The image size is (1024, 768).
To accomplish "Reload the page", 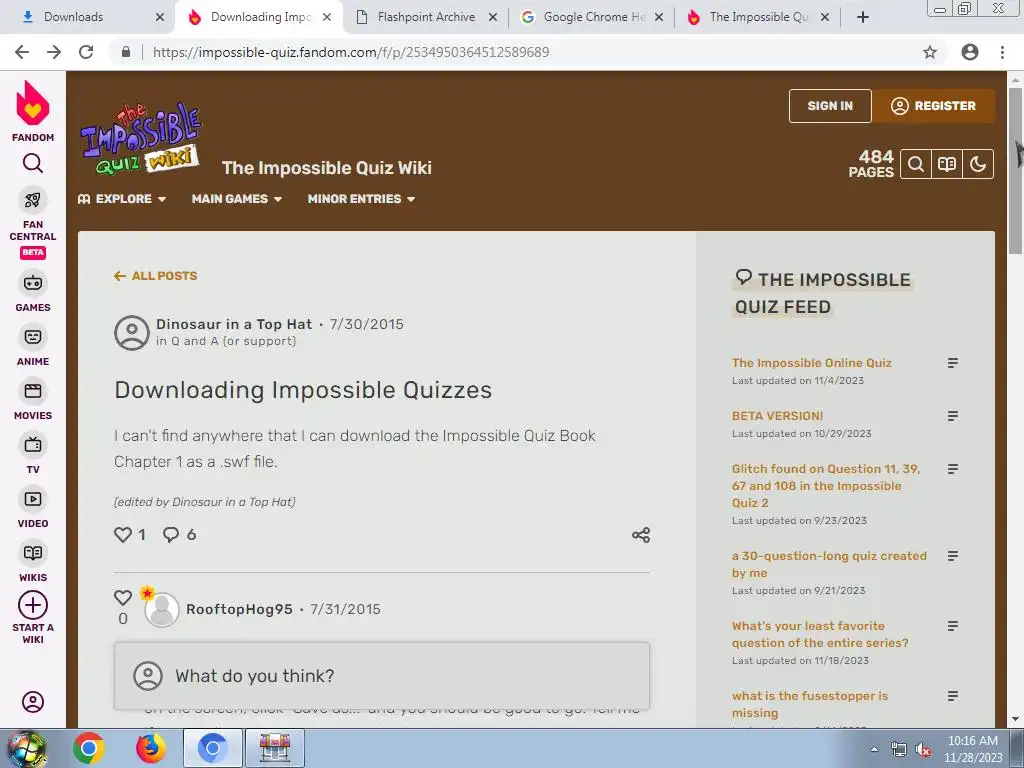I will click(86, 52).
